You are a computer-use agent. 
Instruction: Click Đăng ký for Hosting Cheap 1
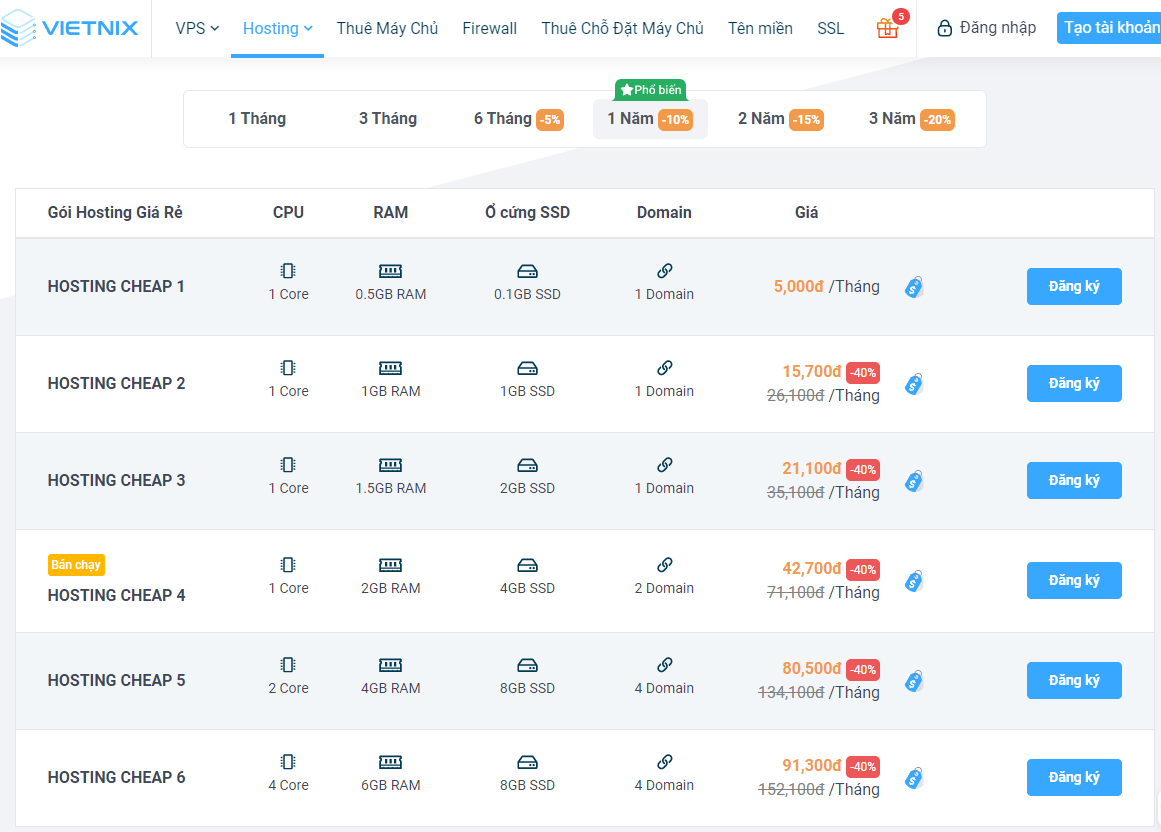coord(1074,286)
